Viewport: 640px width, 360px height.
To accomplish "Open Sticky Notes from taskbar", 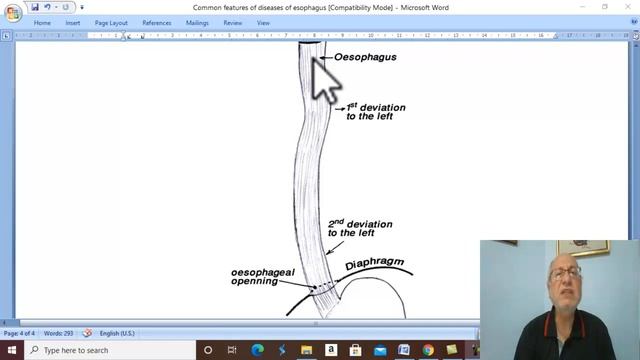I will 452,350.
